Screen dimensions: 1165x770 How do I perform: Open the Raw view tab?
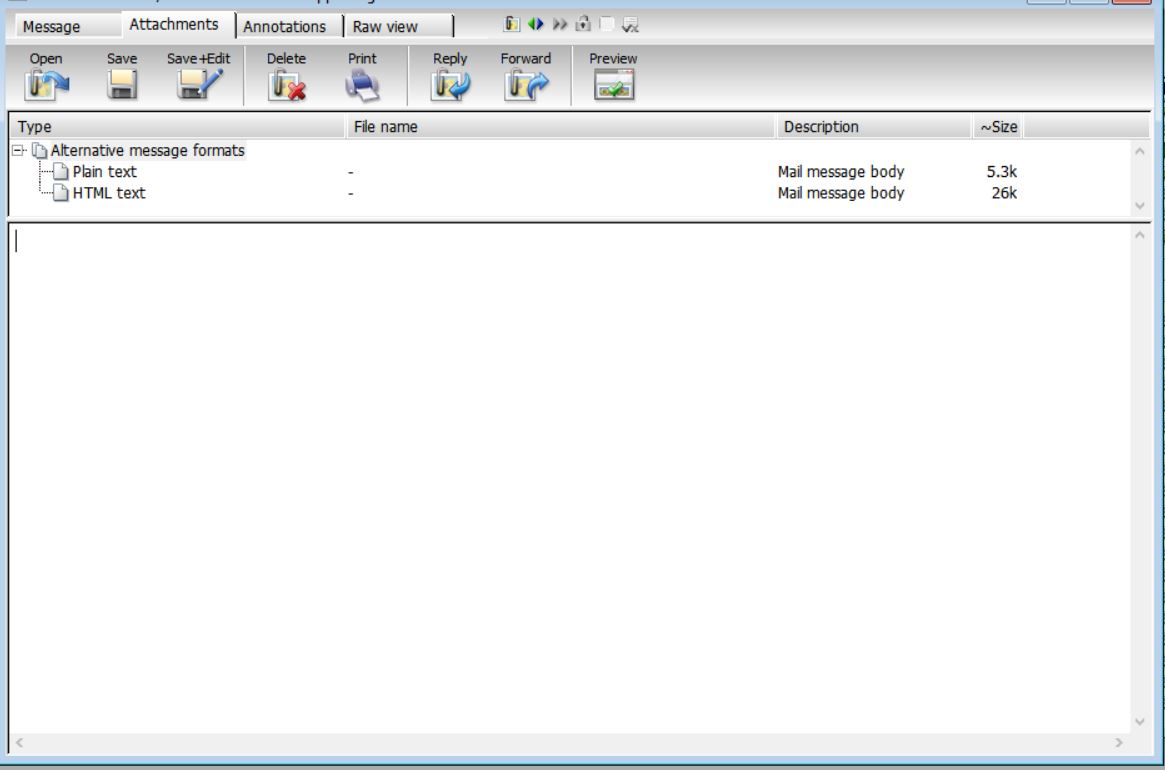coord(384,27)
